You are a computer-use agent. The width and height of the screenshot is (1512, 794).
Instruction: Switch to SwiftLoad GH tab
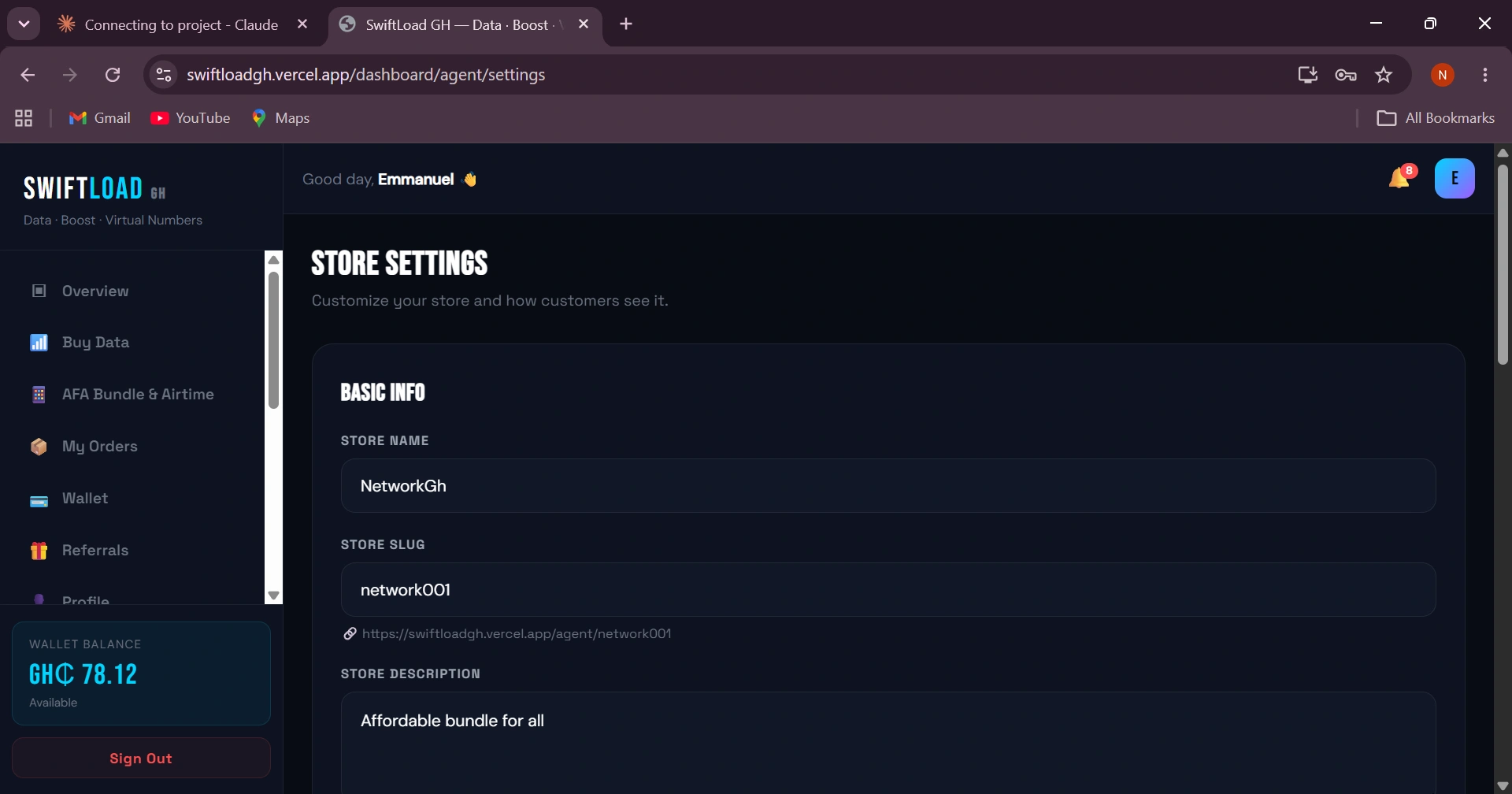point(465,24)
